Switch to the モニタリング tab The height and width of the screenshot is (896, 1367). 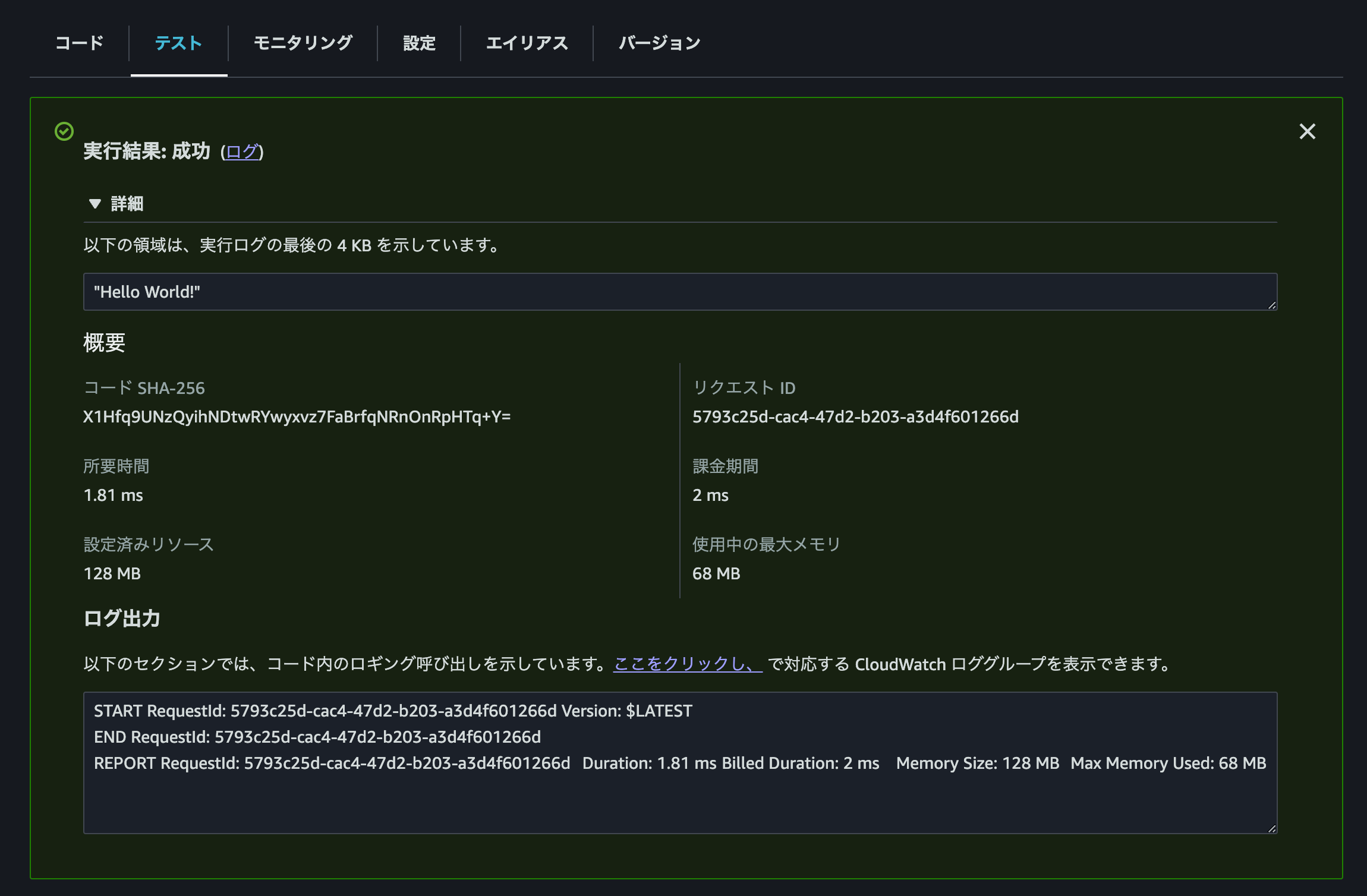click(x=303, y=43)
